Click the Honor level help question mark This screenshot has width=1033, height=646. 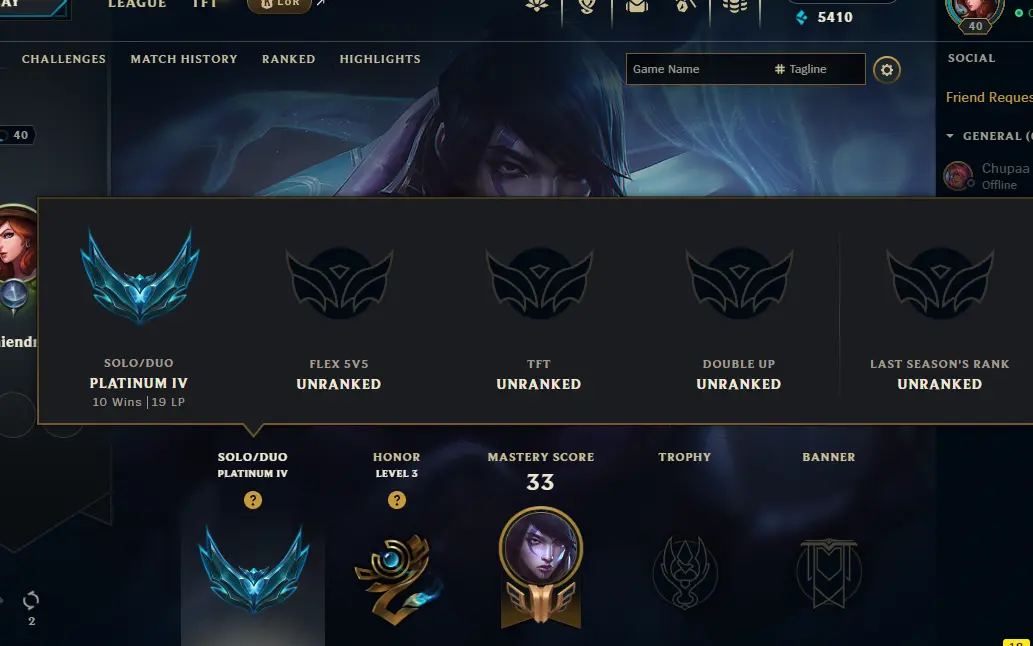(397, 500)
